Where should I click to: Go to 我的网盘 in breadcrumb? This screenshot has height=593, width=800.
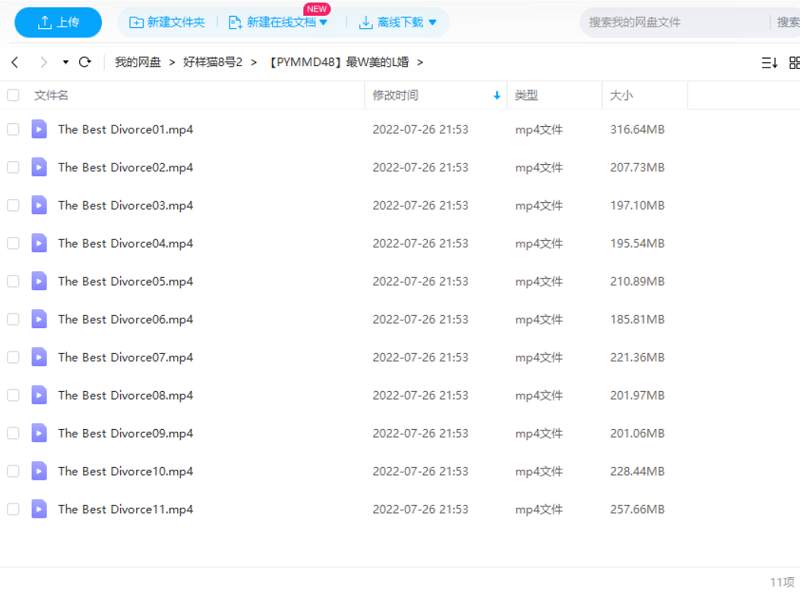point(138,62)
